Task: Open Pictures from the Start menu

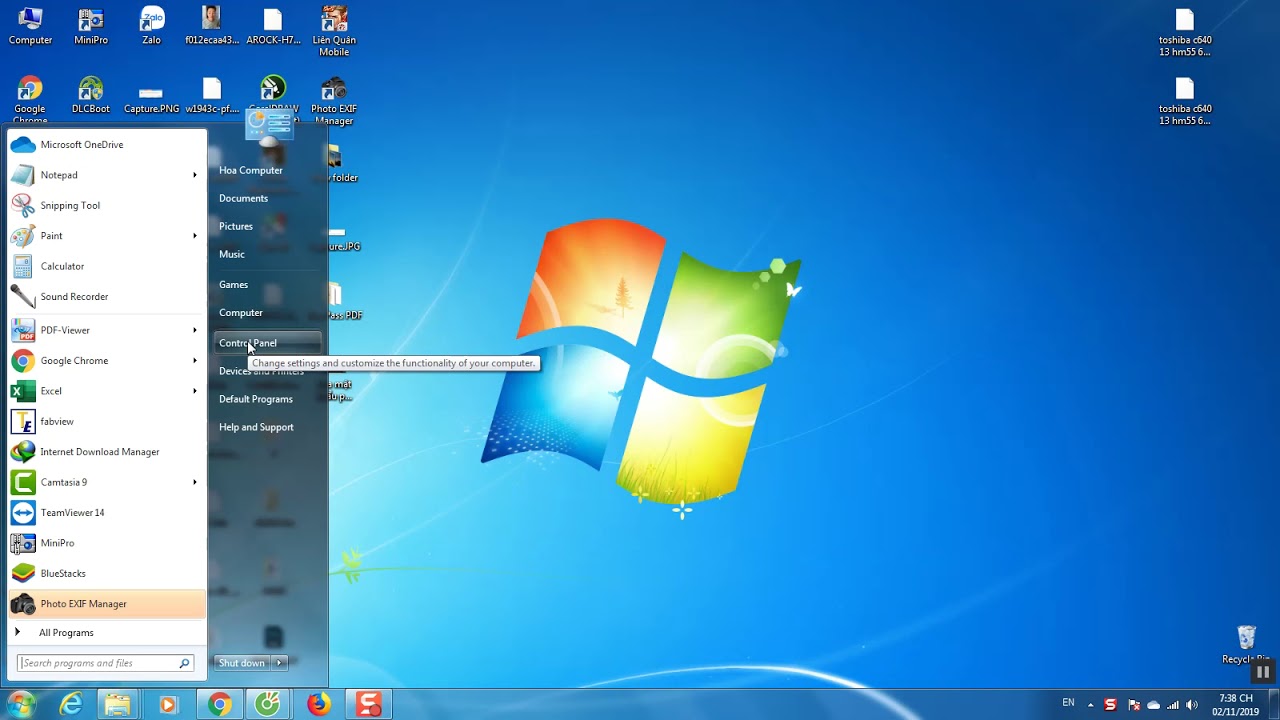Action: coord(236,227)
